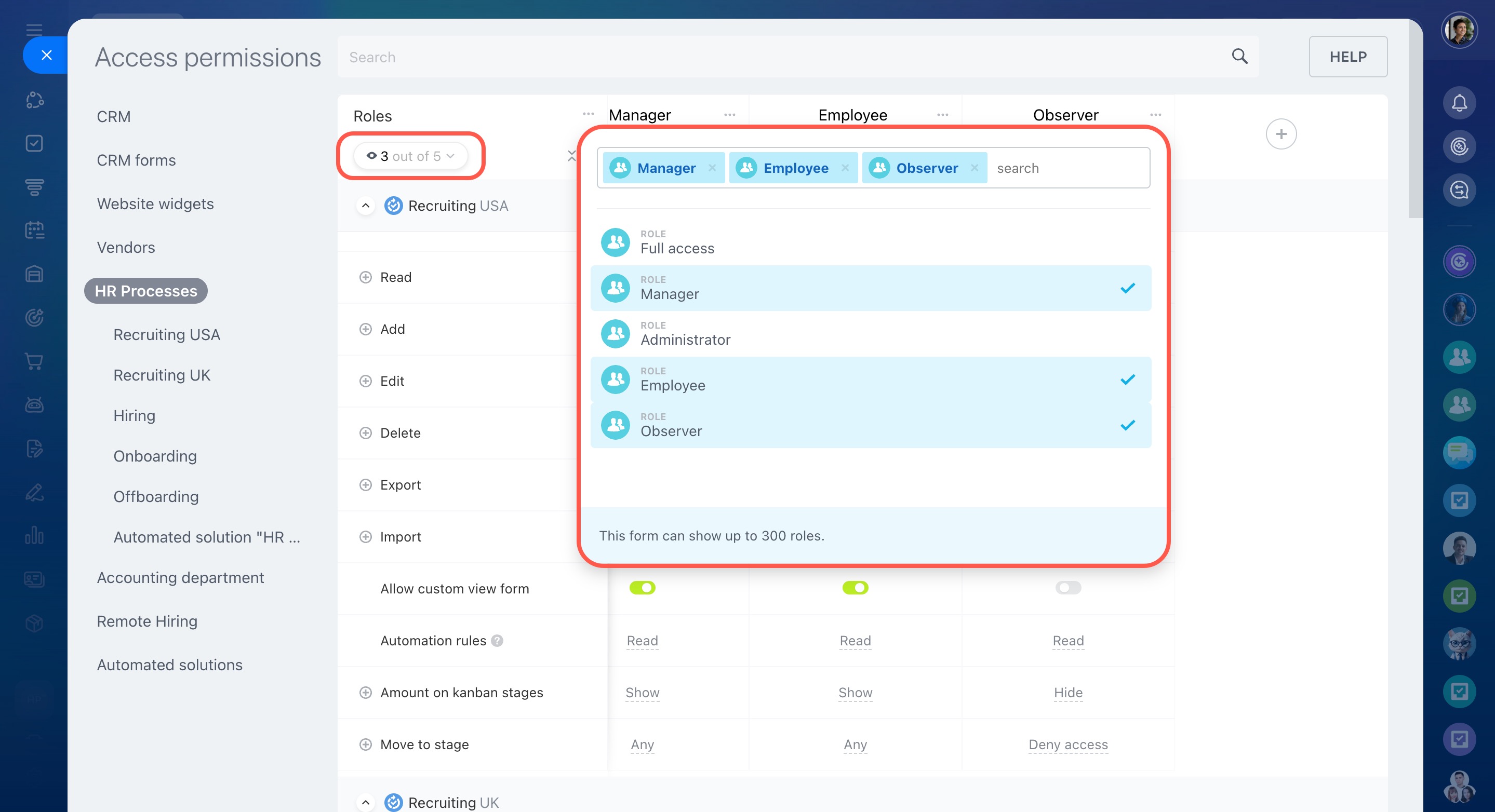Remove the Manager tag from role selector
1495x812 pixels.
pos(712,168)
